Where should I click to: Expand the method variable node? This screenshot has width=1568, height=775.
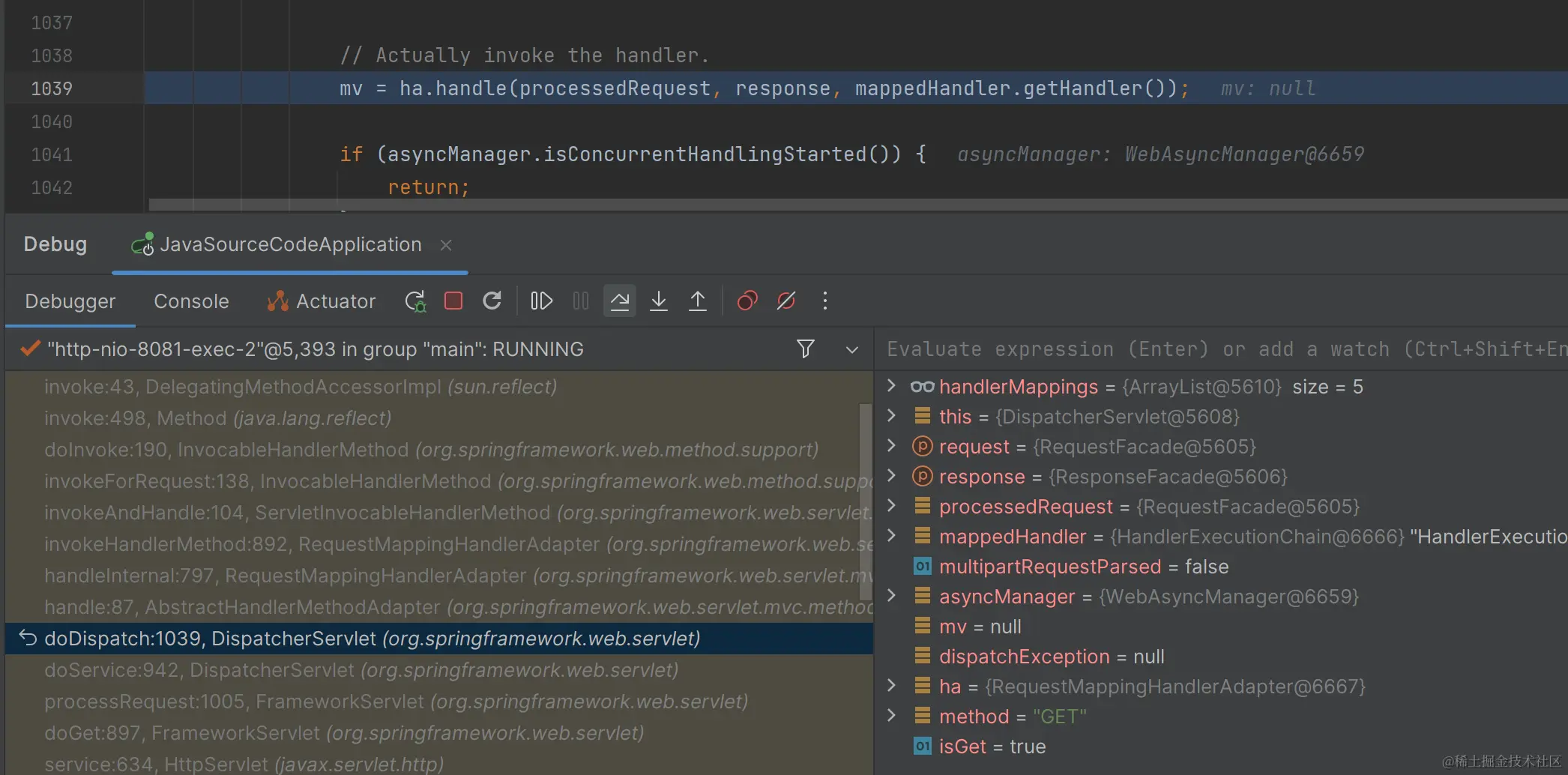[x=891, y=716]
